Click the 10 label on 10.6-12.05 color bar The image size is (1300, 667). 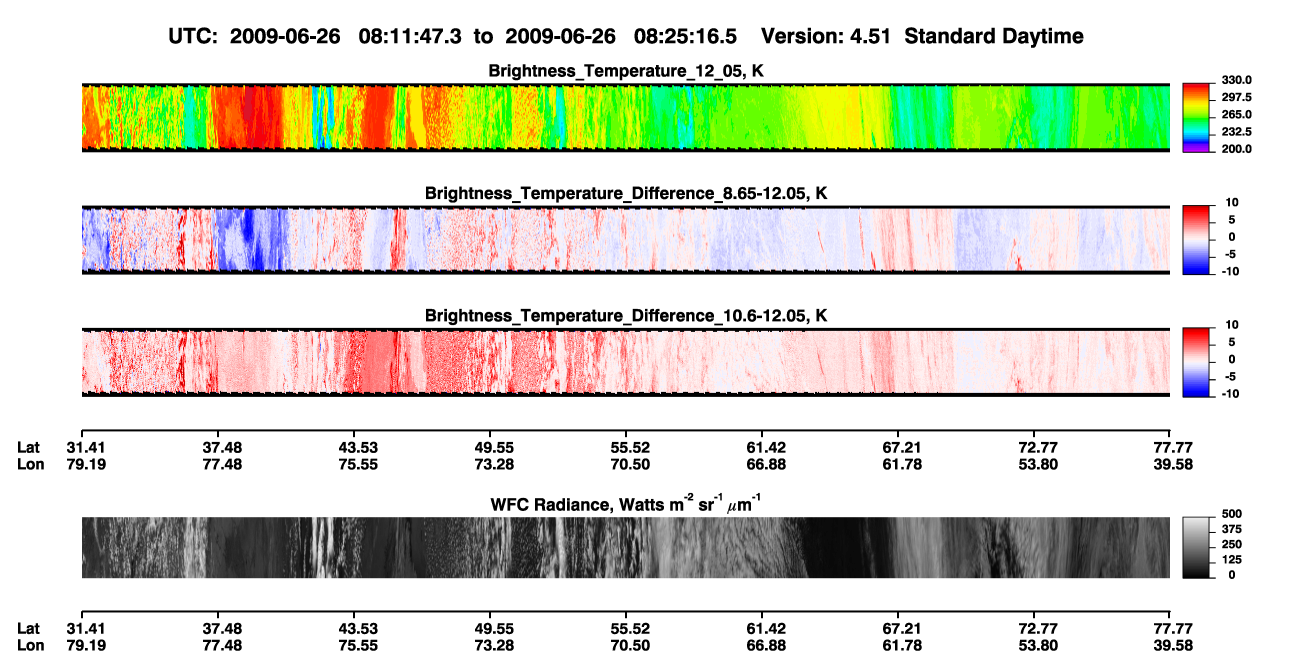tap(1231, 326)
